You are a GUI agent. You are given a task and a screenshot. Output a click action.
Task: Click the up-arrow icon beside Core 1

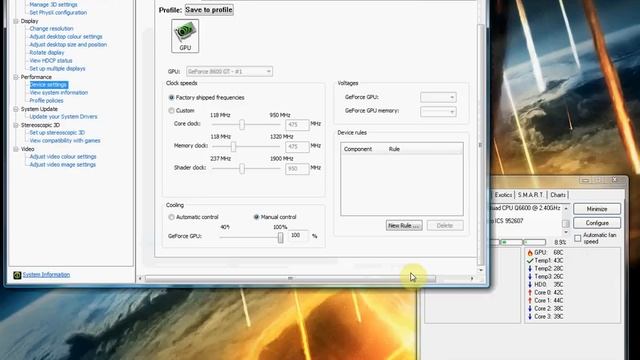[x=530, y=300]
